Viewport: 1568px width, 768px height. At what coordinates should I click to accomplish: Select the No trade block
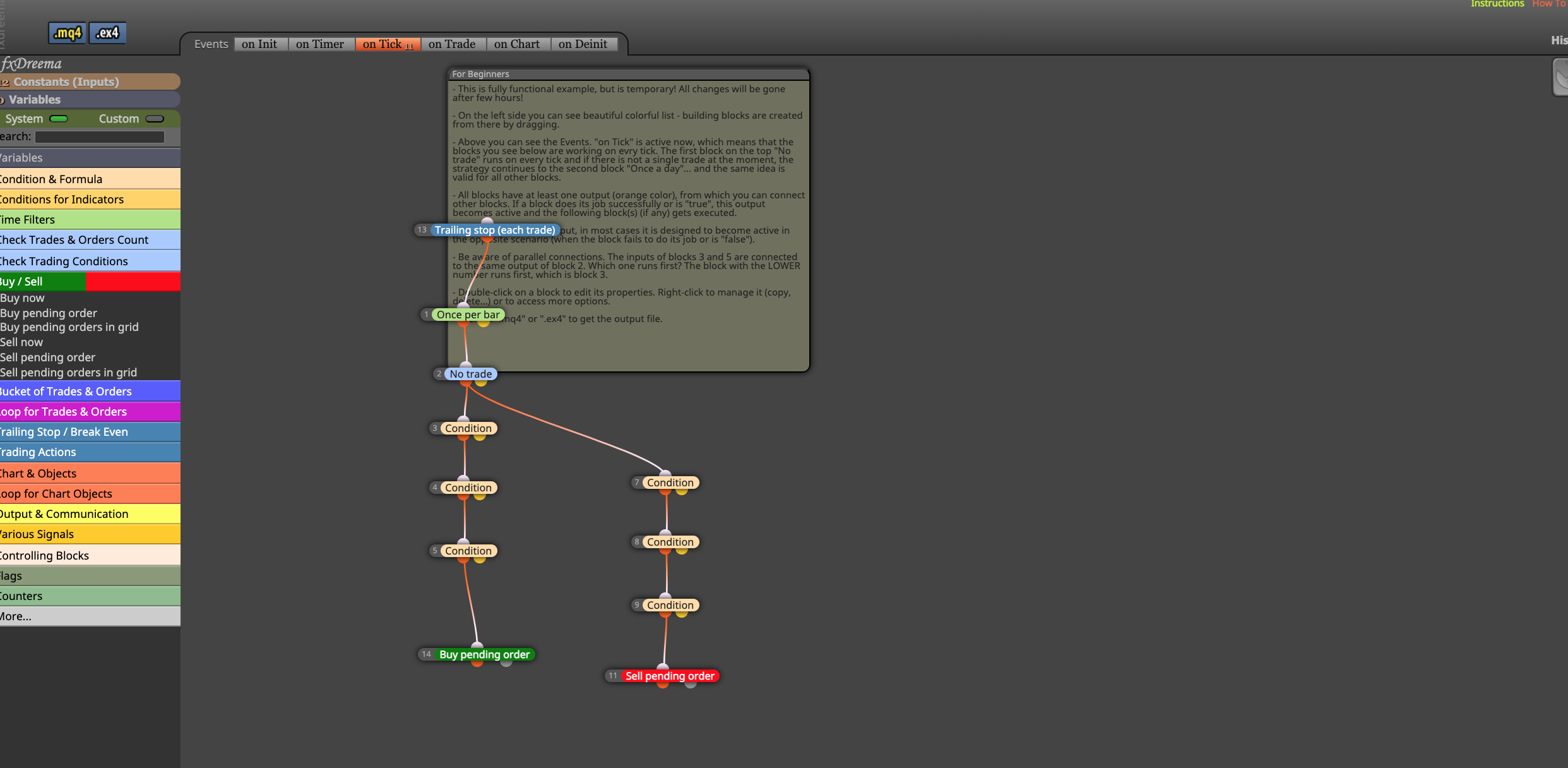pos(471,374)
